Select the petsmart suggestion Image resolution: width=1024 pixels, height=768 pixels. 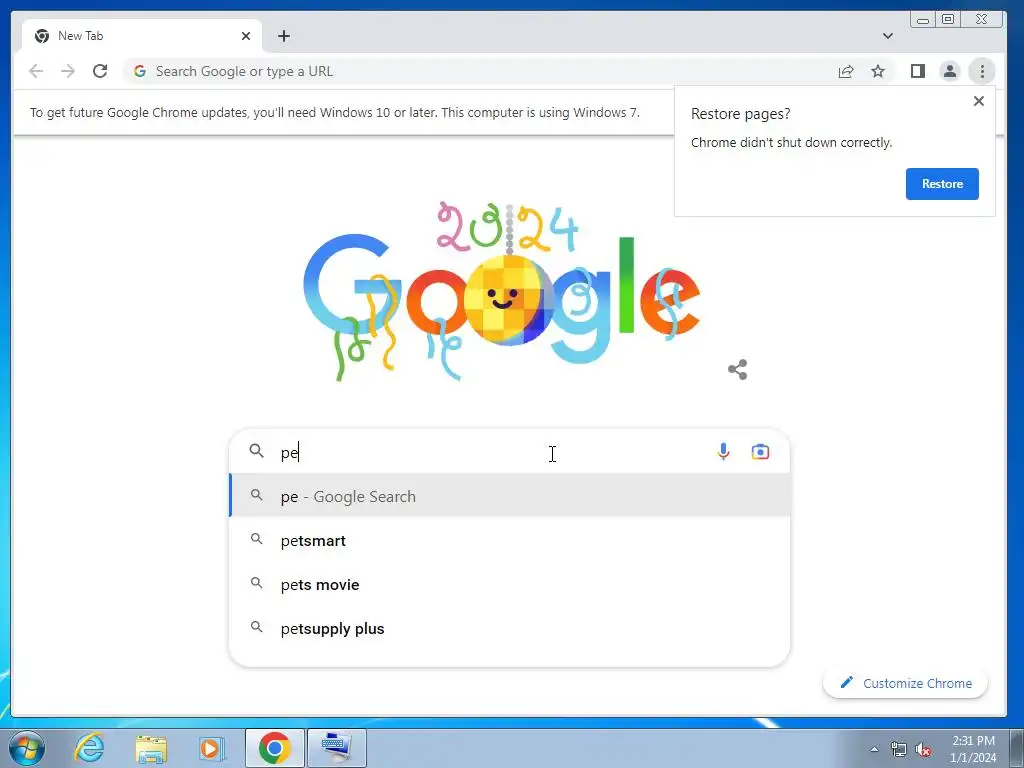509,541
